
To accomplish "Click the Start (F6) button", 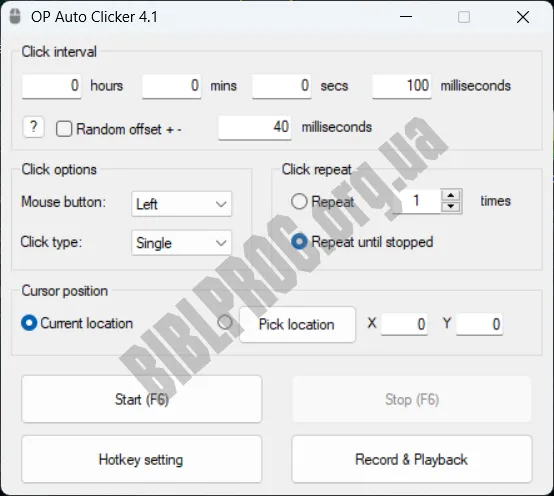I will (142, 399).
